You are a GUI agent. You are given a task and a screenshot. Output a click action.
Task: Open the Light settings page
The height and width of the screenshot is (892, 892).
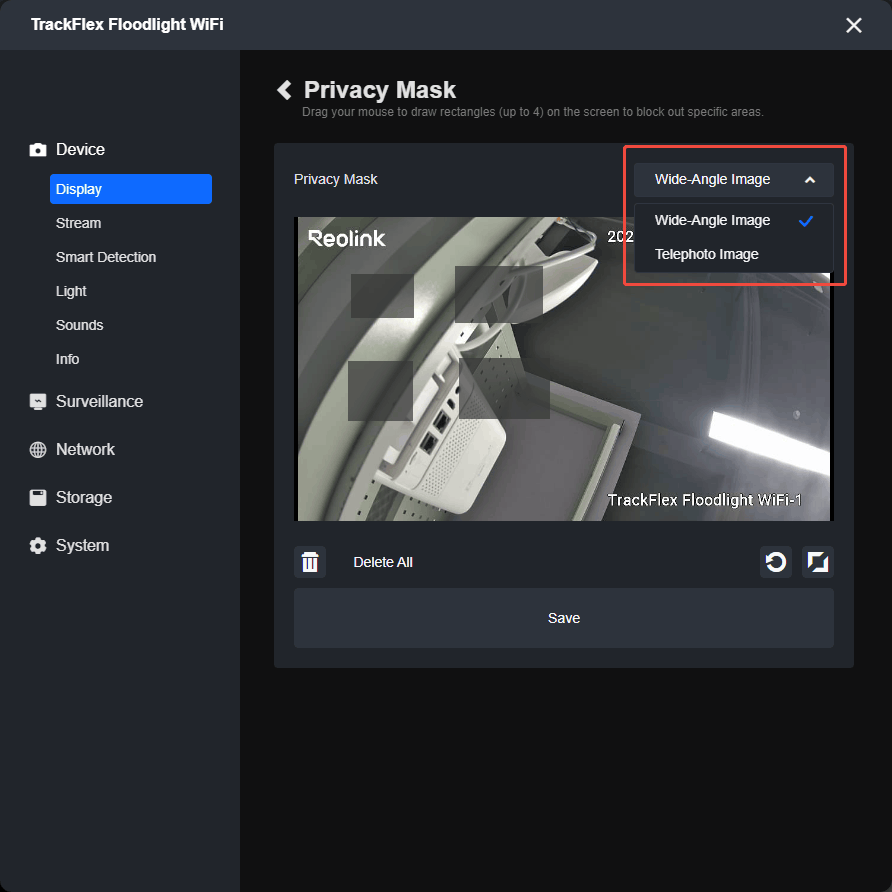pyautogui.click(x=71, y=291)
